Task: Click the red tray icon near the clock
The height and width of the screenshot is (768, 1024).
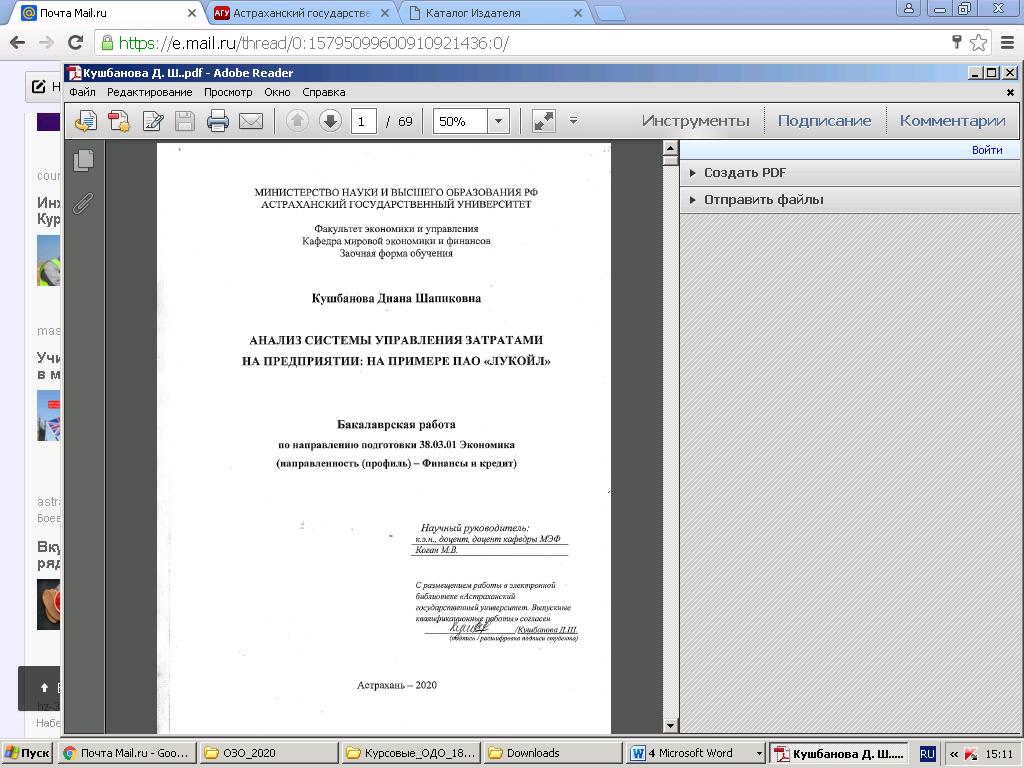Action: [x=971, y=754]
